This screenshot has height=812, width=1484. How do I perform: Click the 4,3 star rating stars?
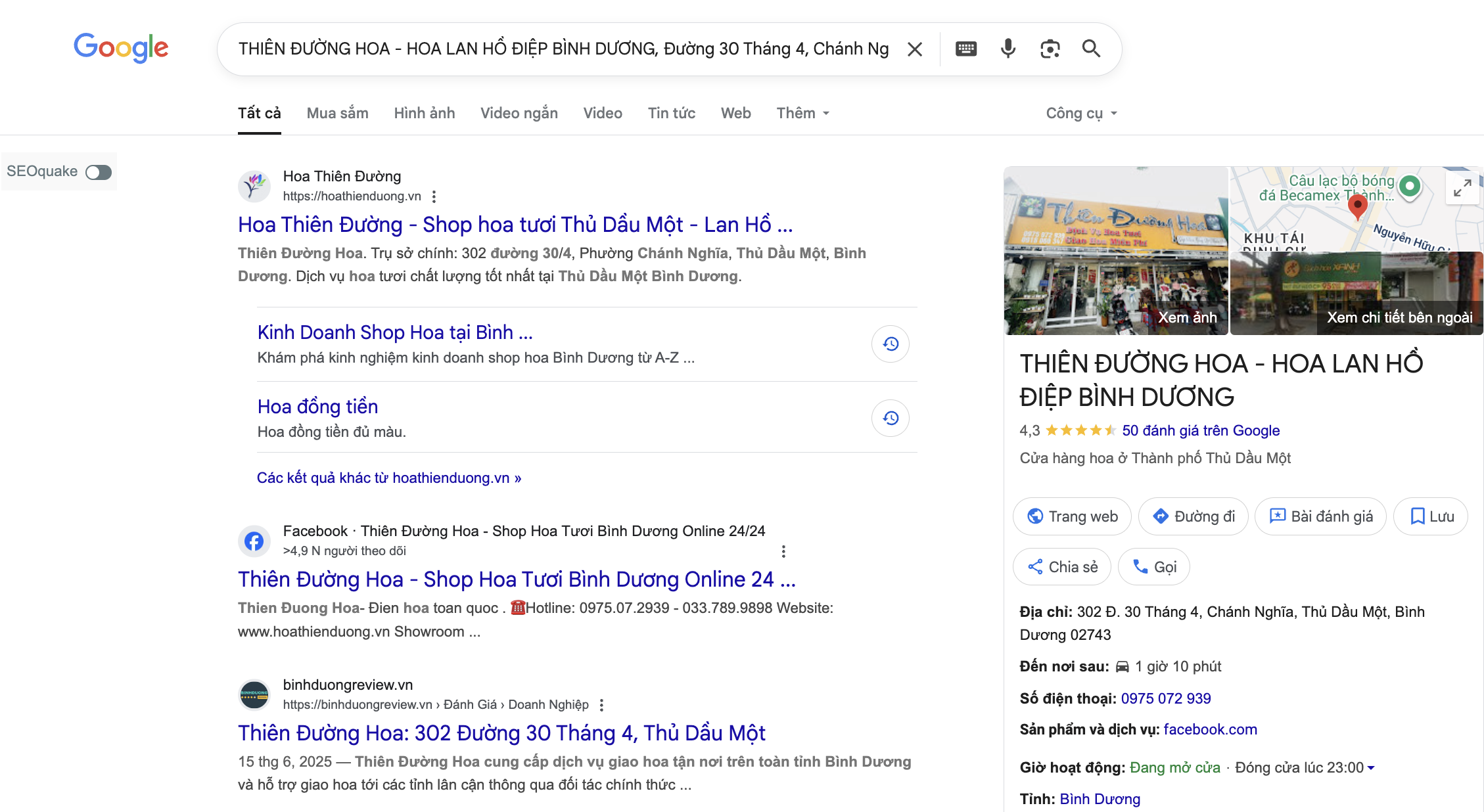1080,430
